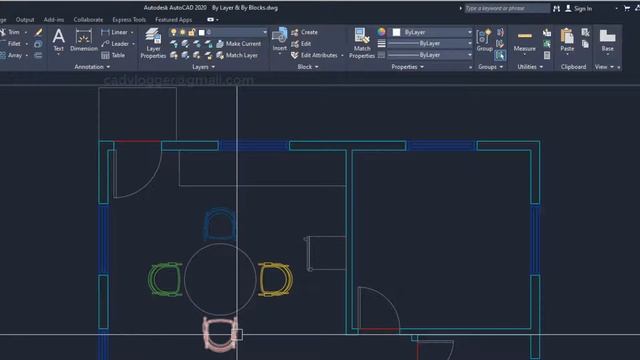Click the Cut icon in Clipboard
The height and width of the screenshot is (360, 640).
[x=585, y=32]
